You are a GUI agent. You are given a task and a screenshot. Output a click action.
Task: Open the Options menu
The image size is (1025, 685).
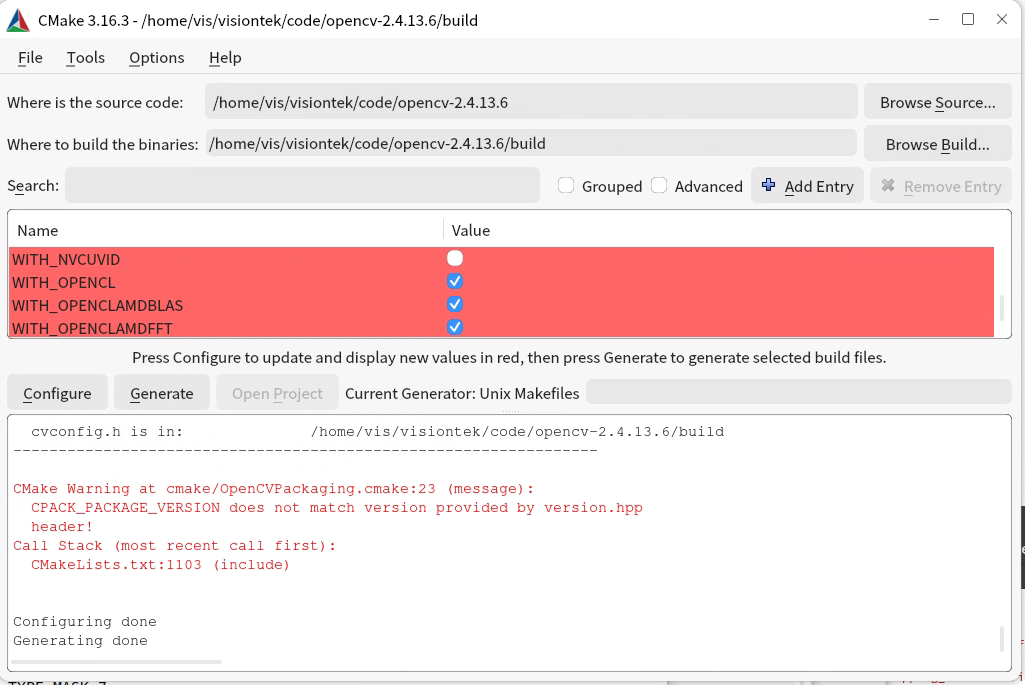pyautogui.click(x=157, y=58)
